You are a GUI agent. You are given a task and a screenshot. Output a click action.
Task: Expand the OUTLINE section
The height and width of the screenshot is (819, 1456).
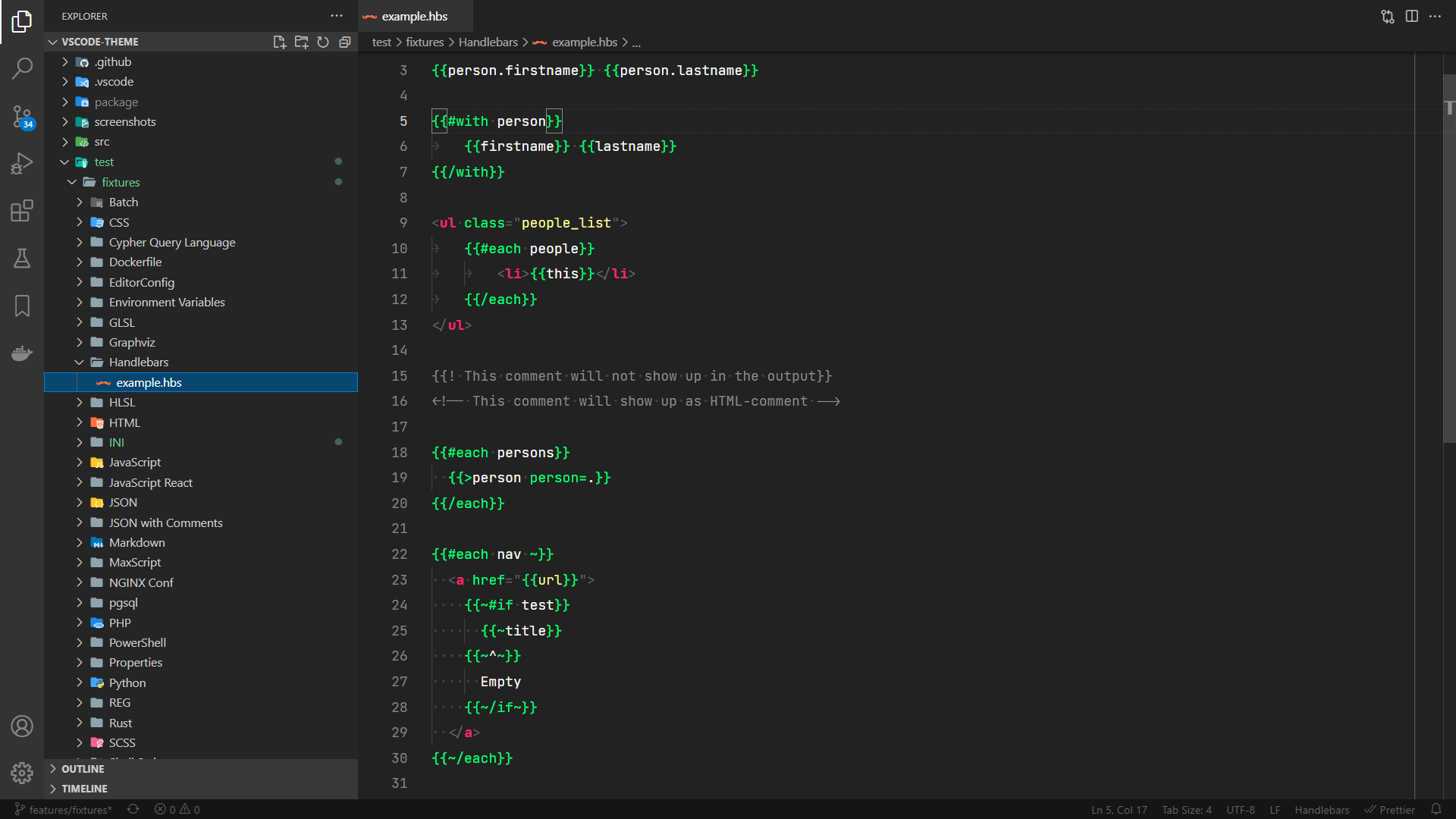click(83, 768)
